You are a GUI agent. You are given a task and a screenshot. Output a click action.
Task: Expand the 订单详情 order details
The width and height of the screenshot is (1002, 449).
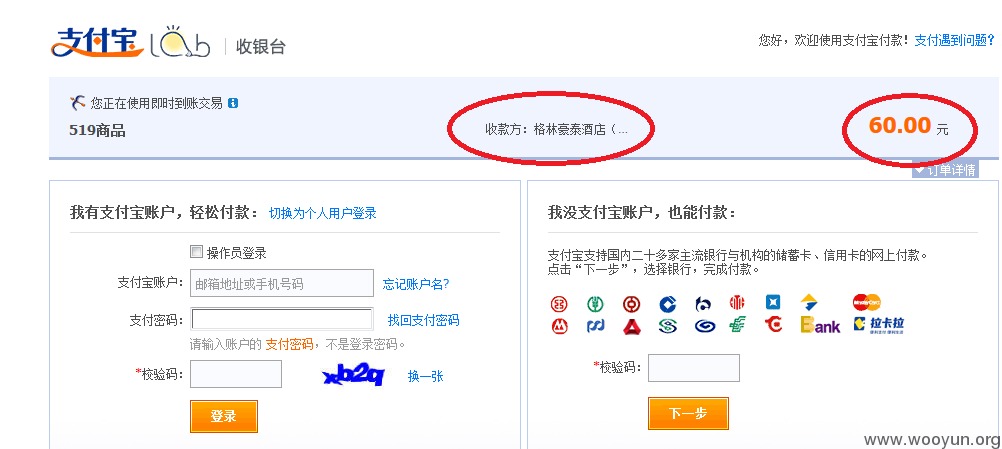(x=945, y=170)
